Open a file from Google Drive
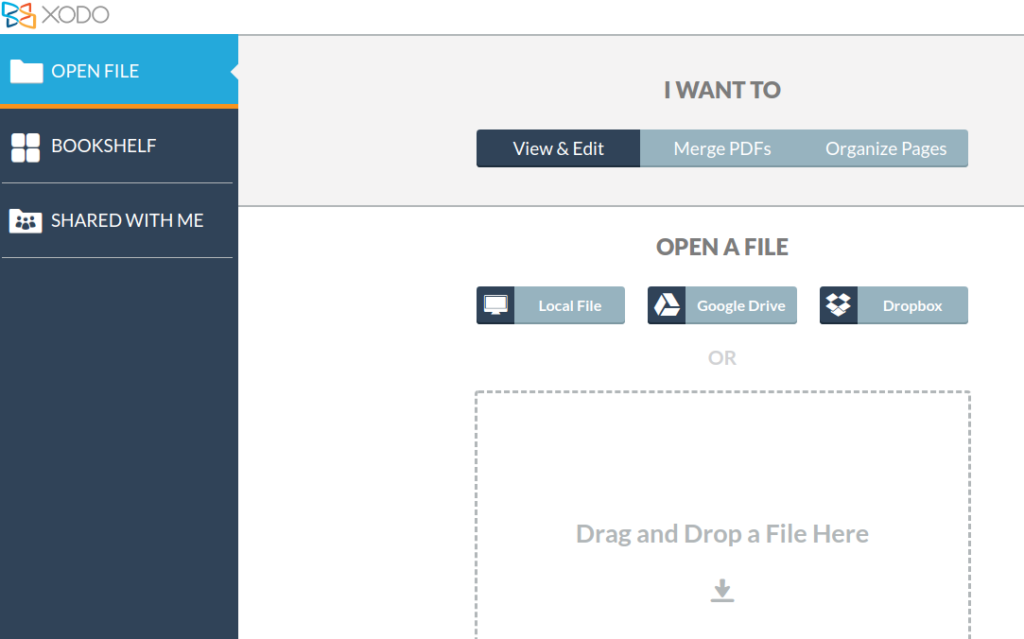This screenshot has height=639, width=1024. click(x=740, y=305)
